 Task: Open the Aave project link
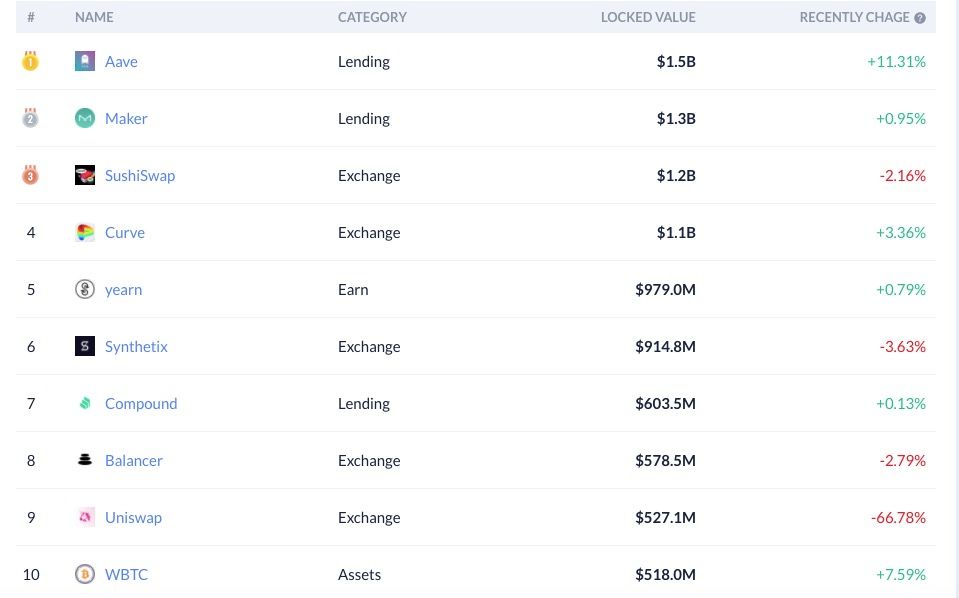tap(121, 62)
